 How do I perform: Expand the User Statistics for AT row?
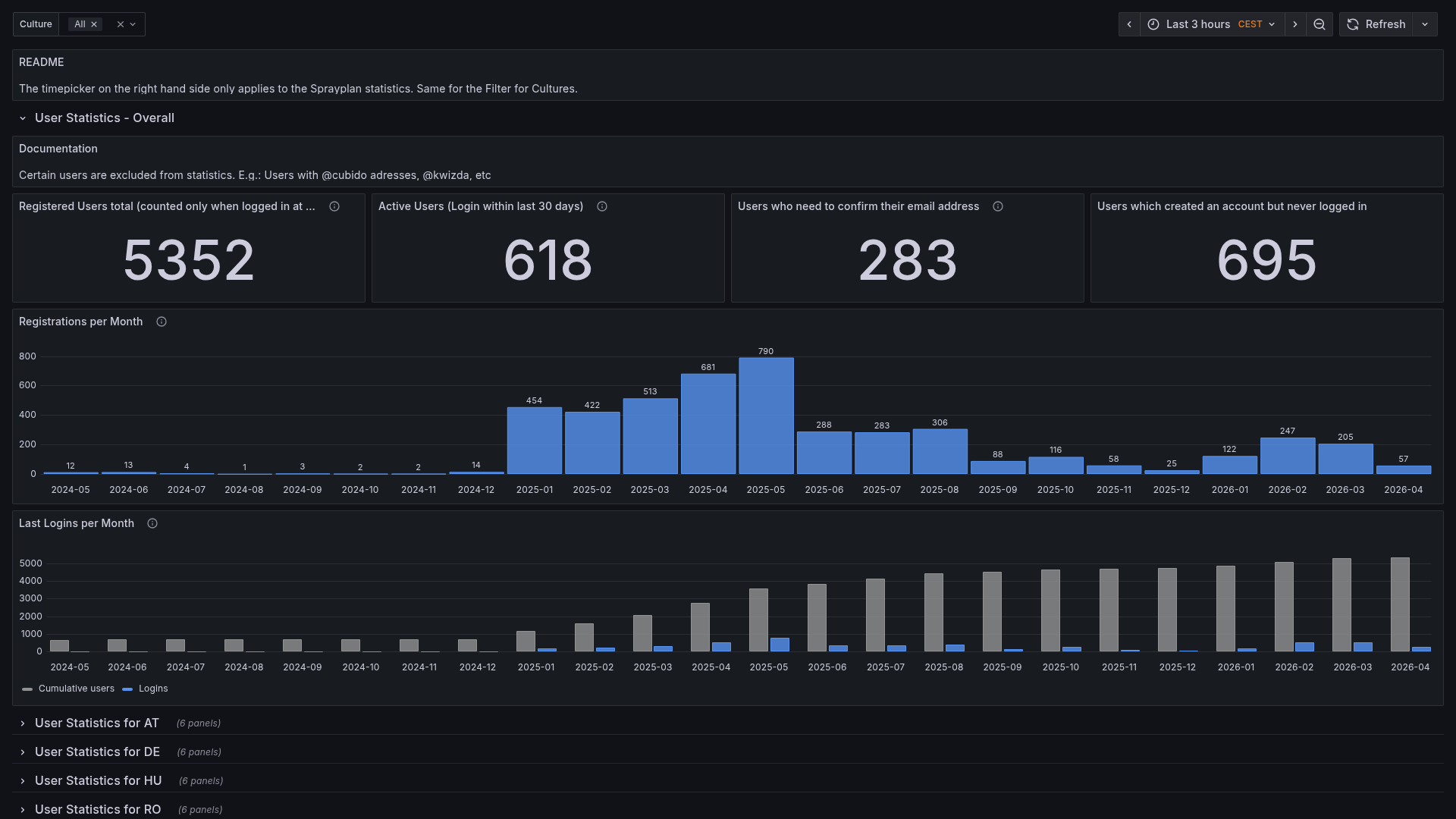(x=96, y=723)
